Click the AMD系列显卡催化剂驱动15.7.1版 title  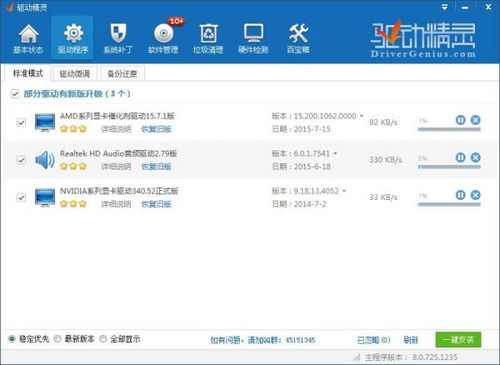117,116
